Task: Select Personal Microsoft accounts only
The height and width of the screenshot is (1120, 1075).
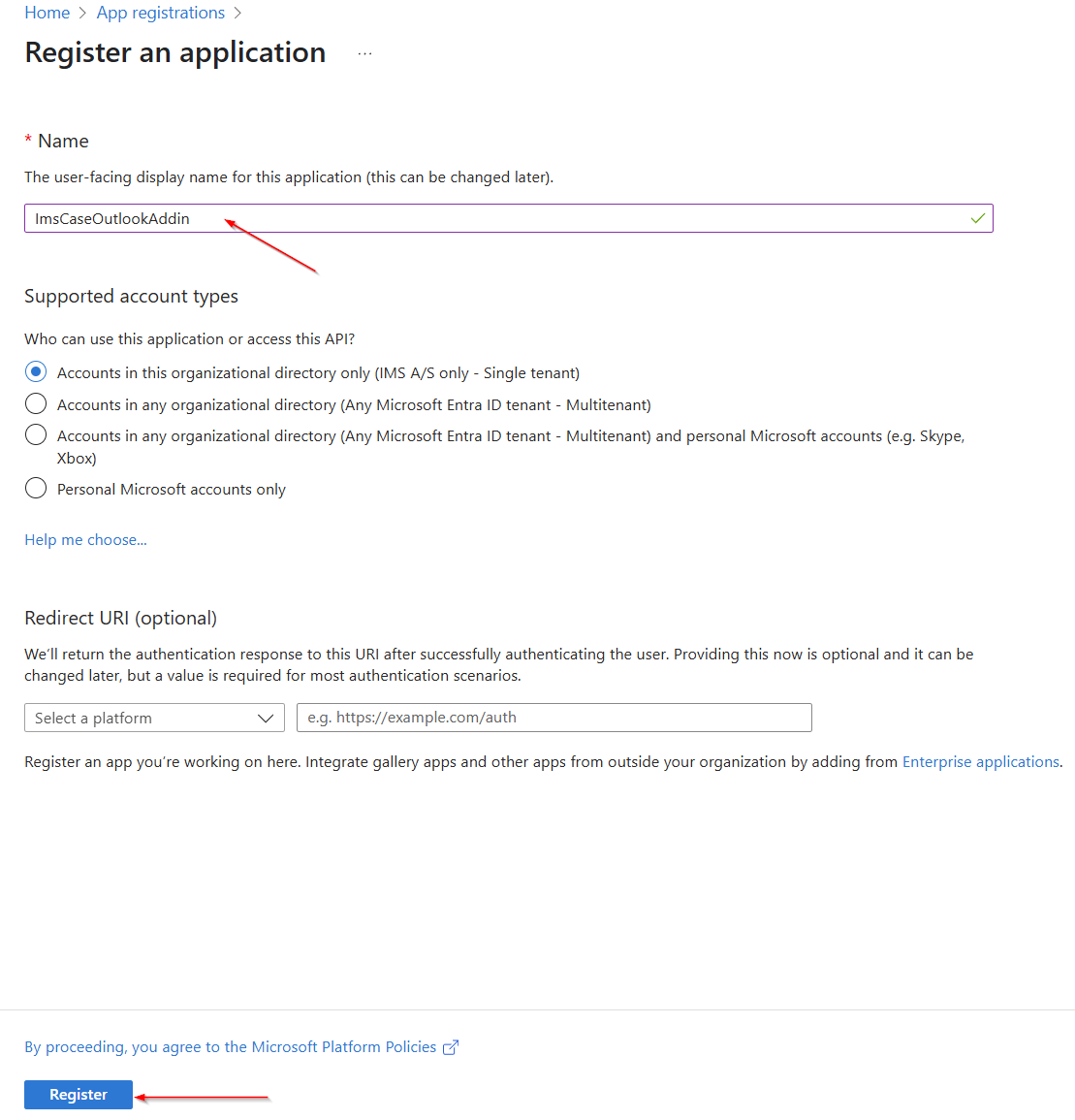Action: click(x=36, y=489)
